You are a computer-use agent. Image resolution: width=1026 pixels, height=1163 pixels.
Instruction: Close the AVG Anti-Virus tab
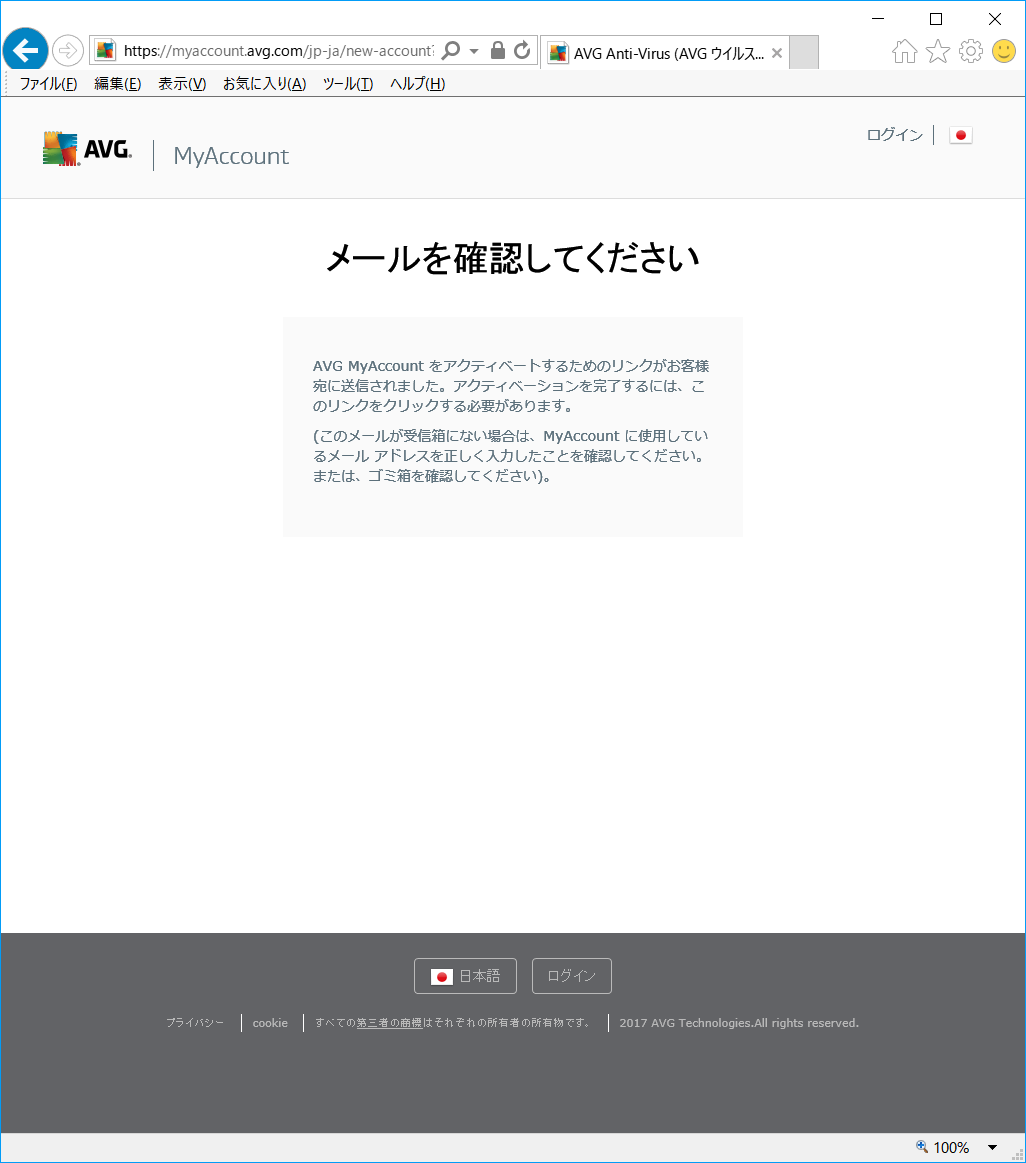[x=777, y=53]
